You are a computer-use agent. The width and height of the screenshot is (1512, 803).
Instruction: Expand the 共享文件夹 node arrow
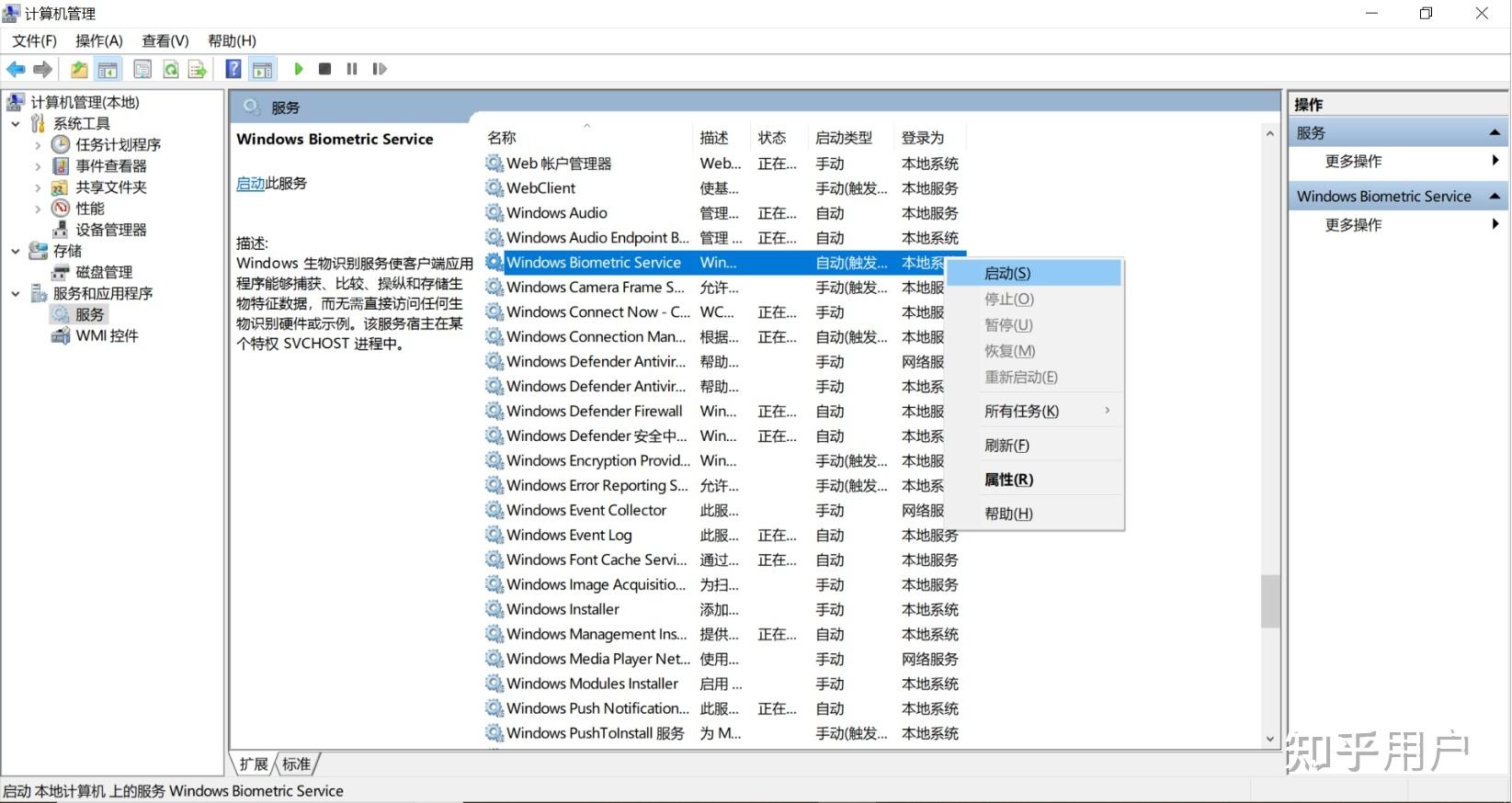pos(38,187)
